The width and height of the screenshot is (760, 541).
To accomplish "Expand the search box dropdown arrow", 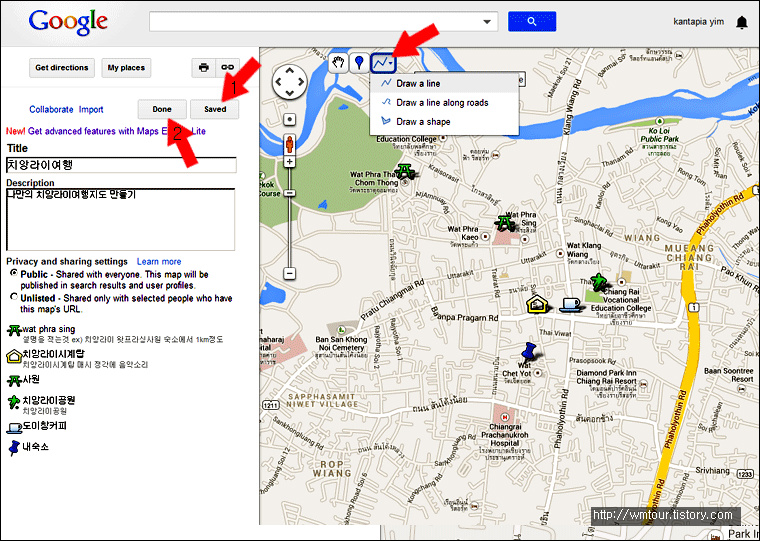I will pos(487,22).
